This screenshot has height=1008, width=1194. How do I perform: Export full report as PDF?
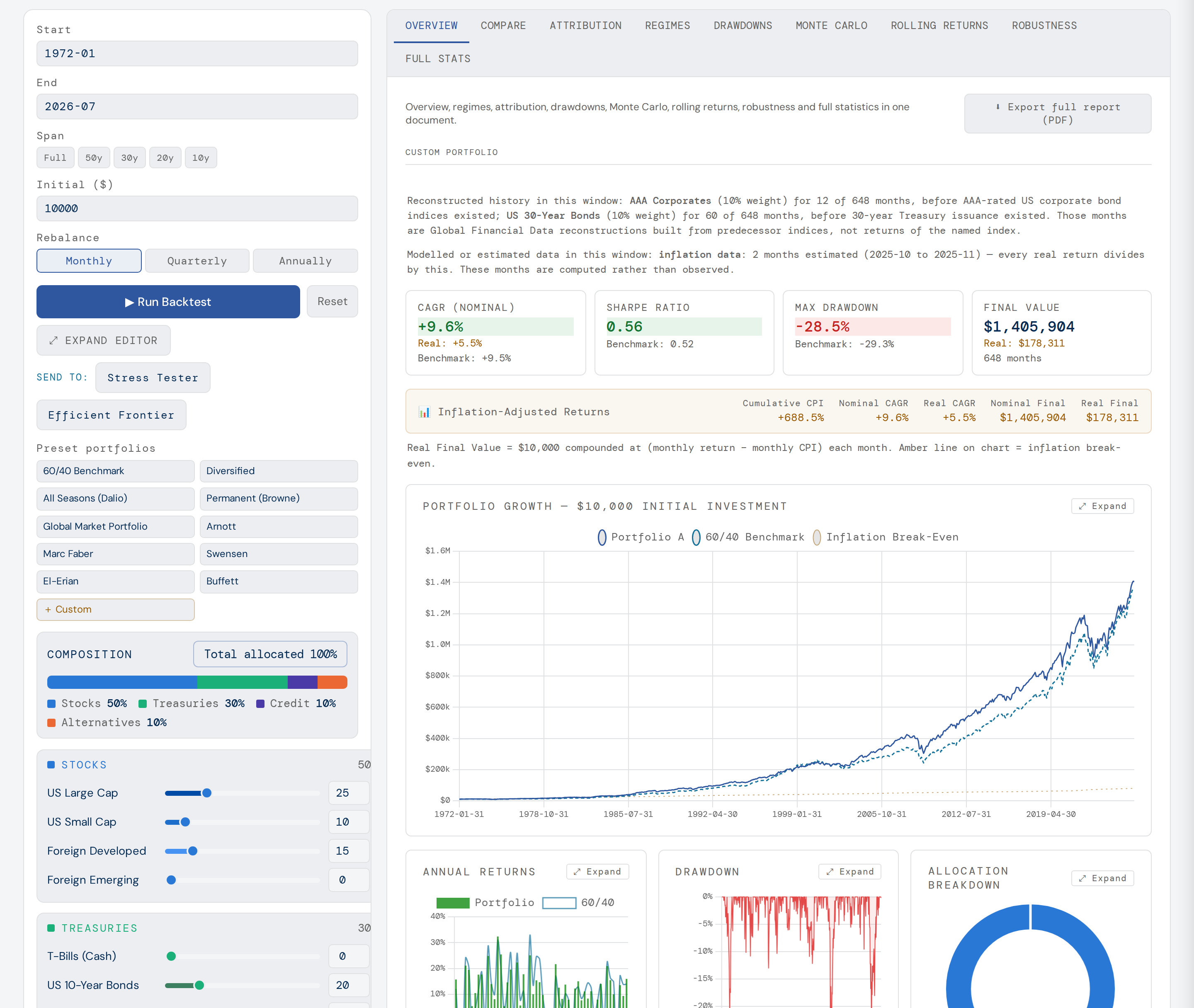(1058, 114)
